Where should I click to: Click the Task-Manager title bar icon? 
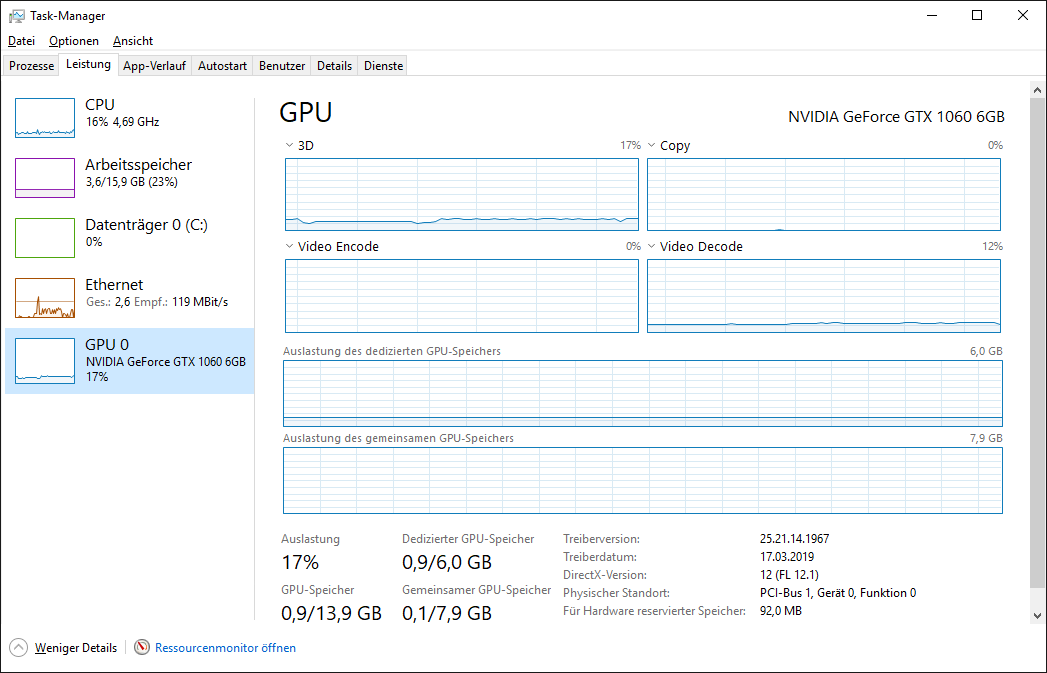tap(17, 16)
